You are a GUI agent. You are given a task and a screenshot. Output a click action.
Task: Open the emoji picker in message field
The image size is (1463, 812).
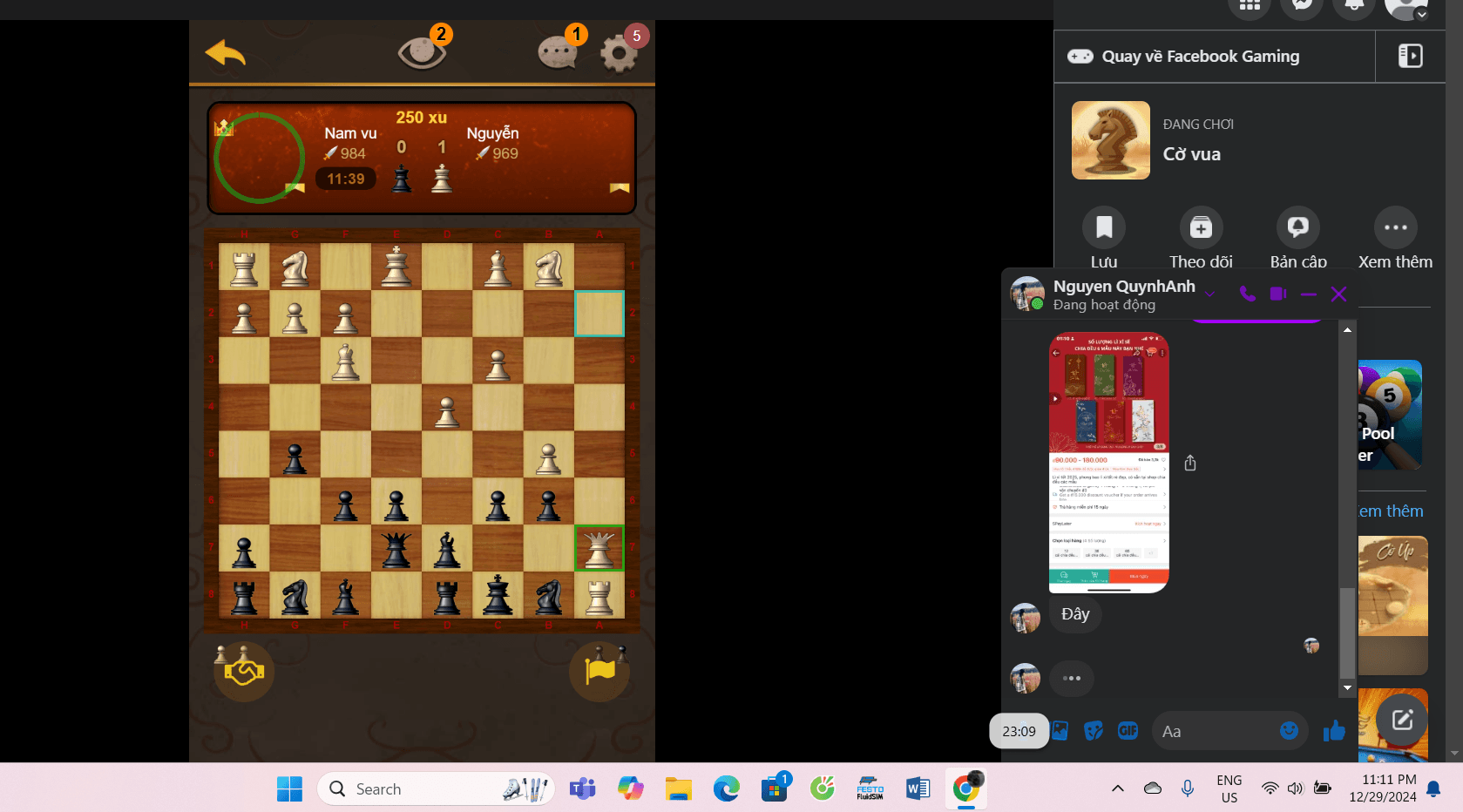1289,731
